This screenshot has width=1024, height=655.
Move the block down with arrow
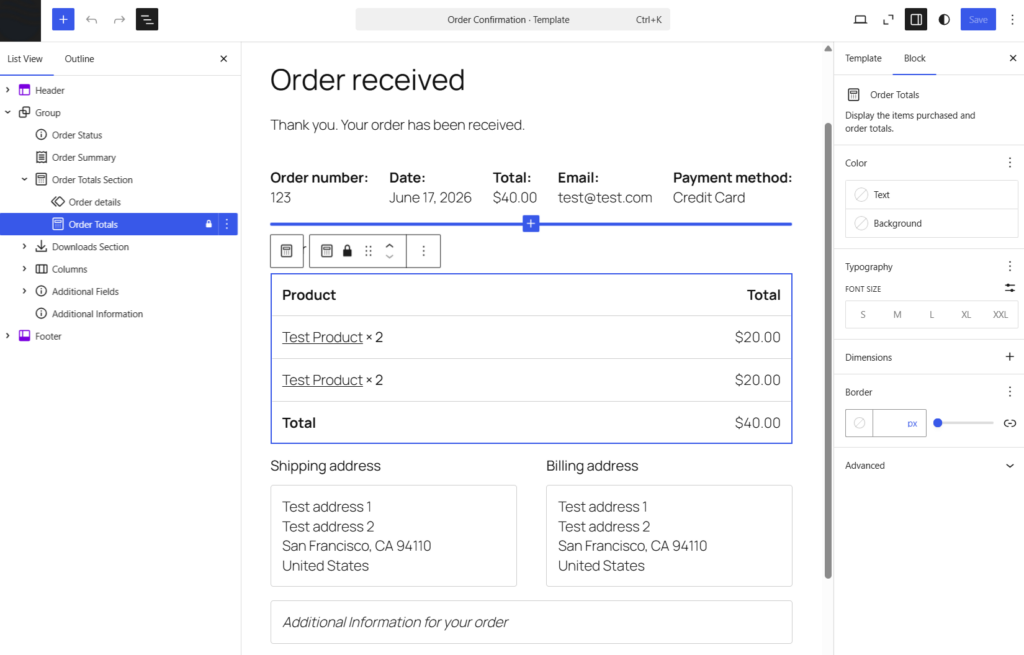389,257
